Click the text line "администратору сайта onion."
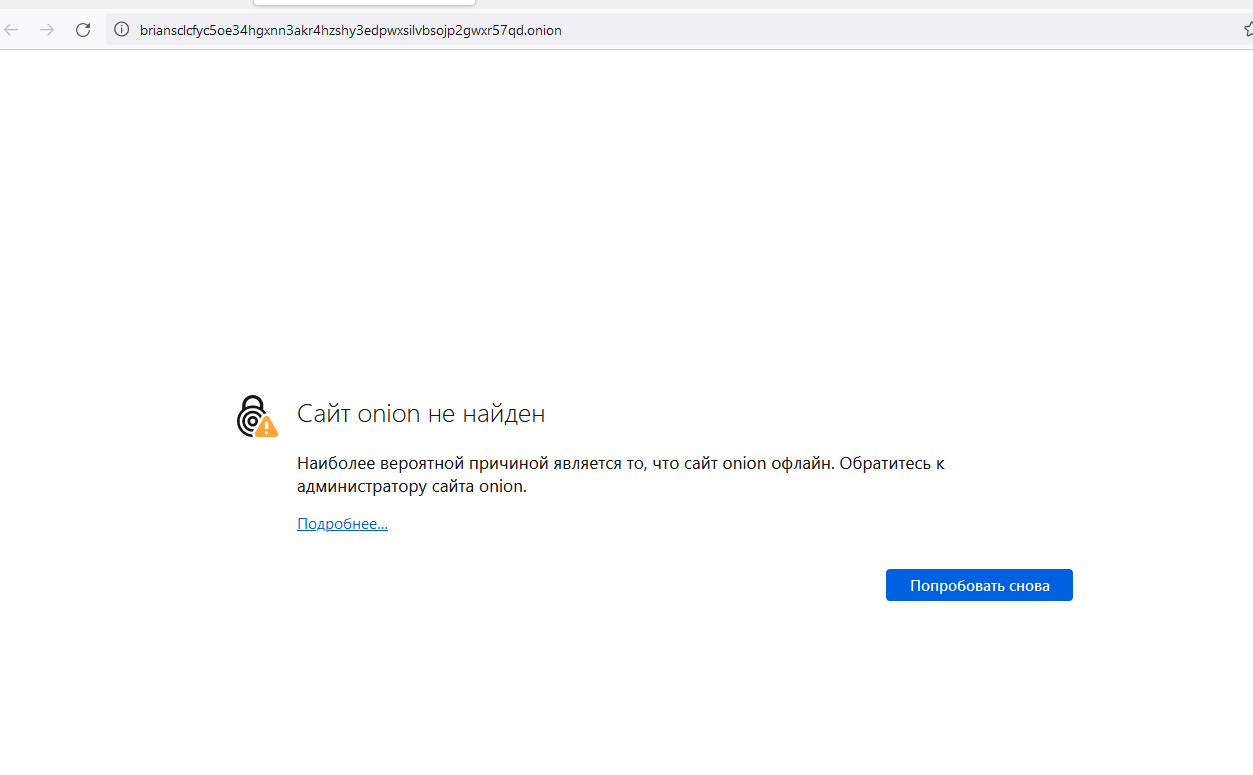The image size is (1253, 775). coord(411,487)
